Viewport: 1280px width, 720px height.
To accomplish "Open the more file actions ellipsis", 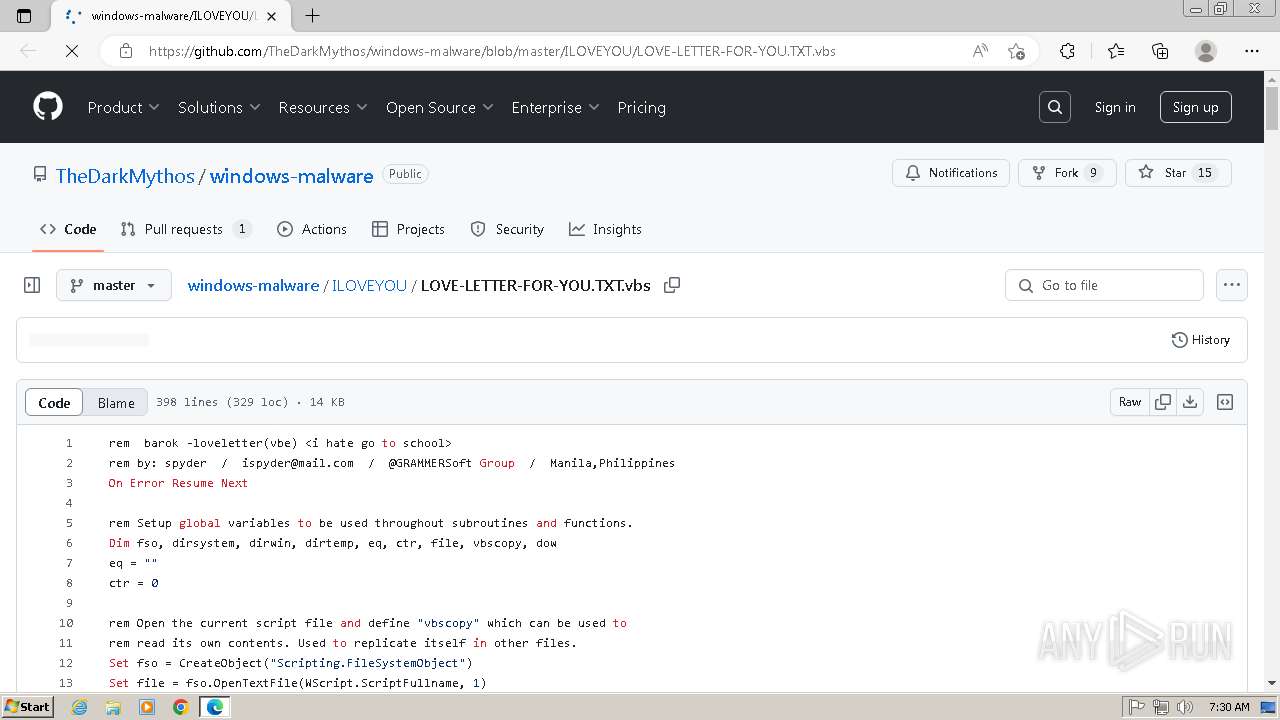I will click(1232, 285).
